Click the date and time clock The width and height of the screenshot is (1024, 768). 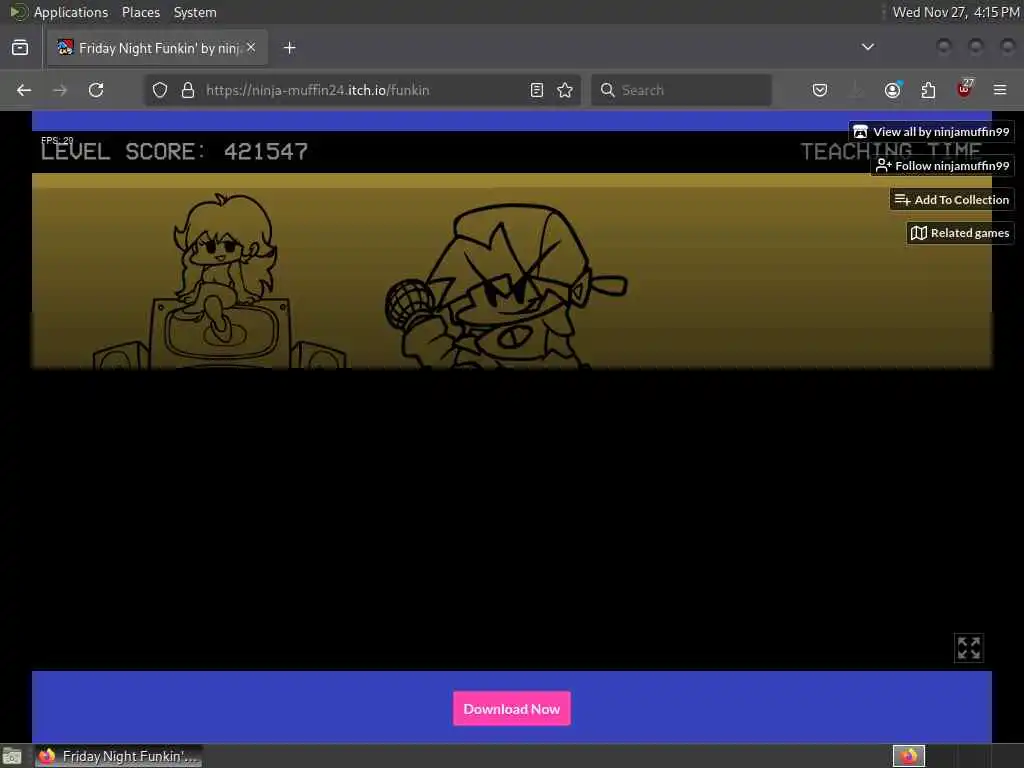click(955, 12)
